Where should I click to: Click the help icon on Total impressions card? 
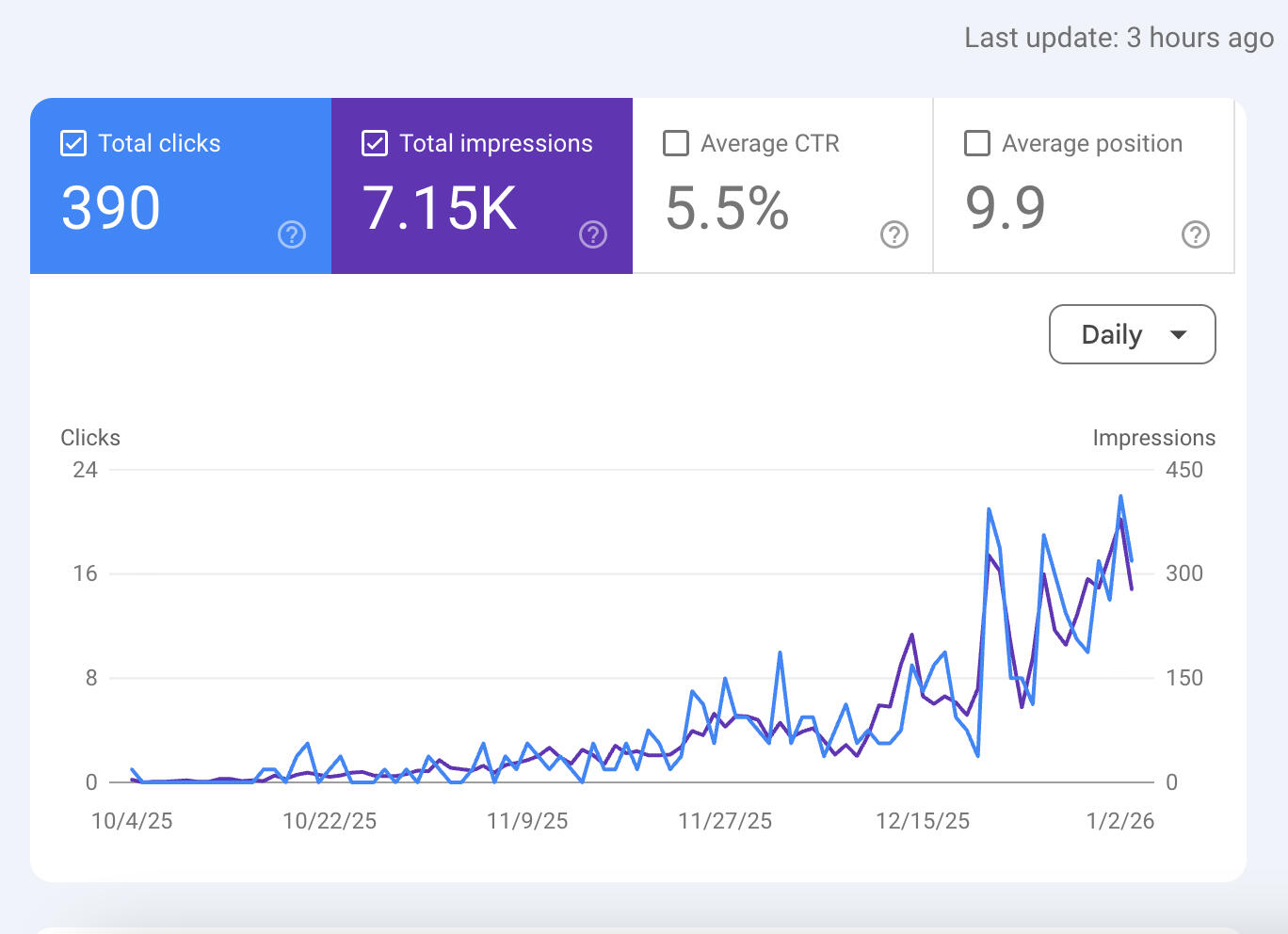[x=592, y=235]
